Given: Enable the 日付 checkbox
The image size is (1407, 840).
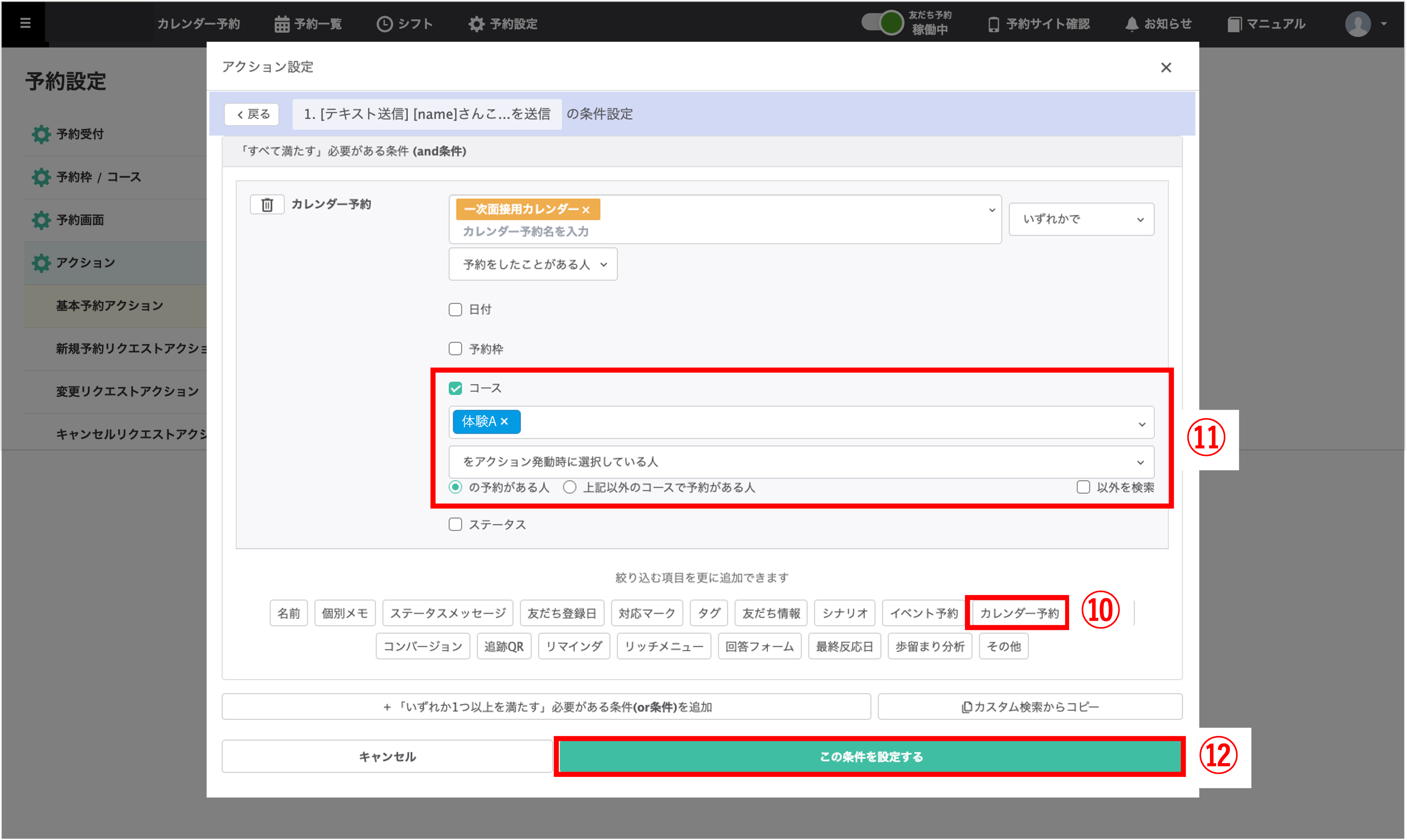Looking at the screenshot, I should coord(455,310).
